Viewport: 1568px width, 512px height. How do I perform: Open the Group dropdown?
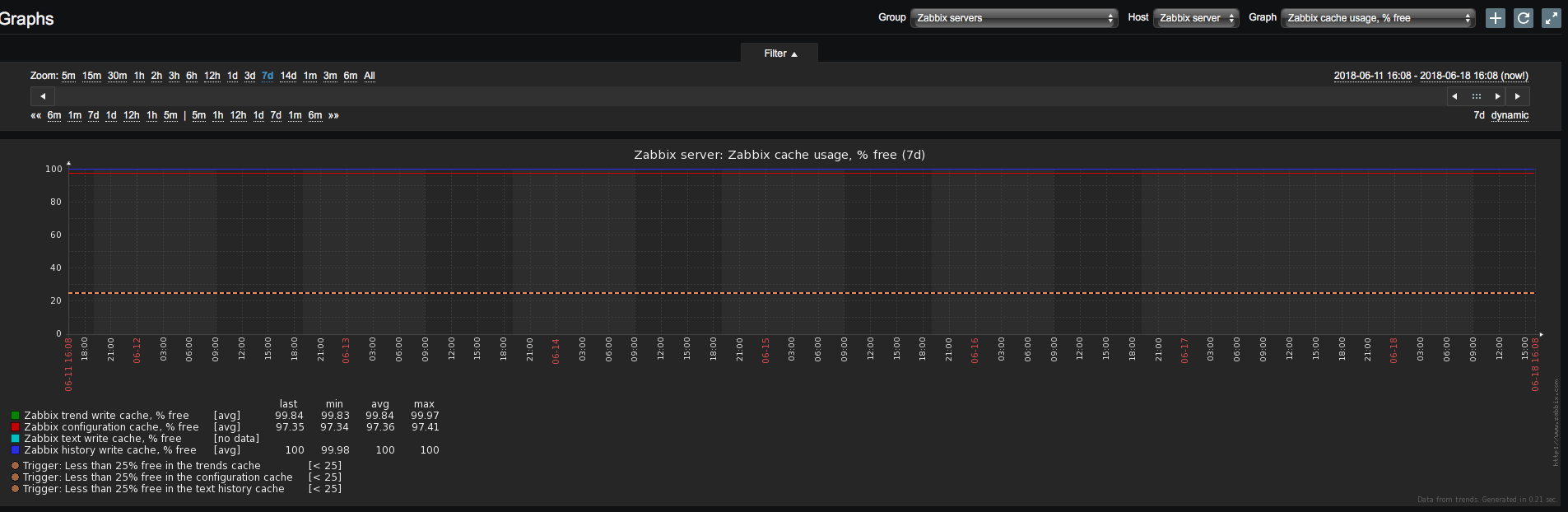pos(1014,18)
